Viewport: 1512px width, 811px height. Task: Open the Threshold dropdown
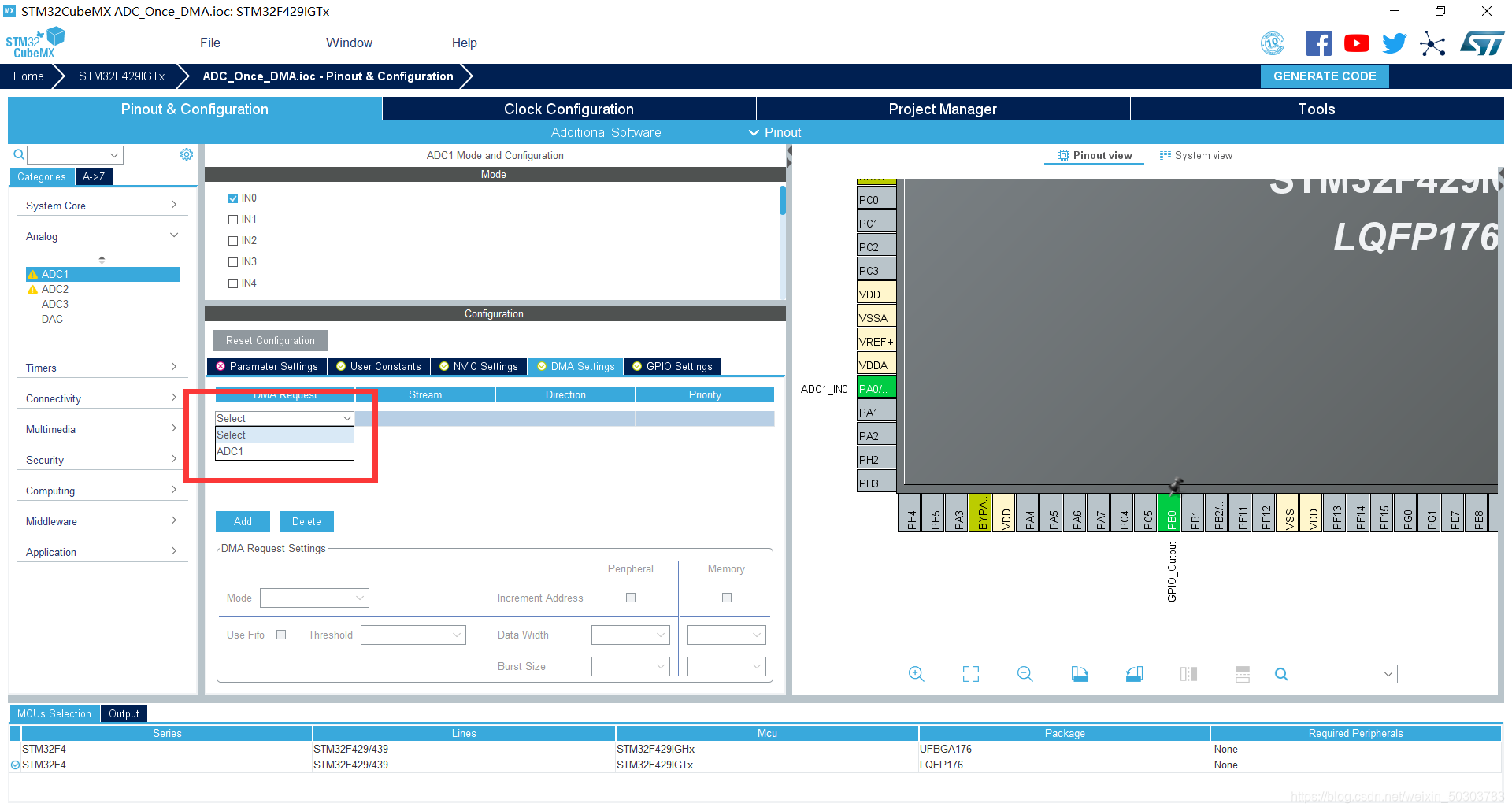pos(413,635)
